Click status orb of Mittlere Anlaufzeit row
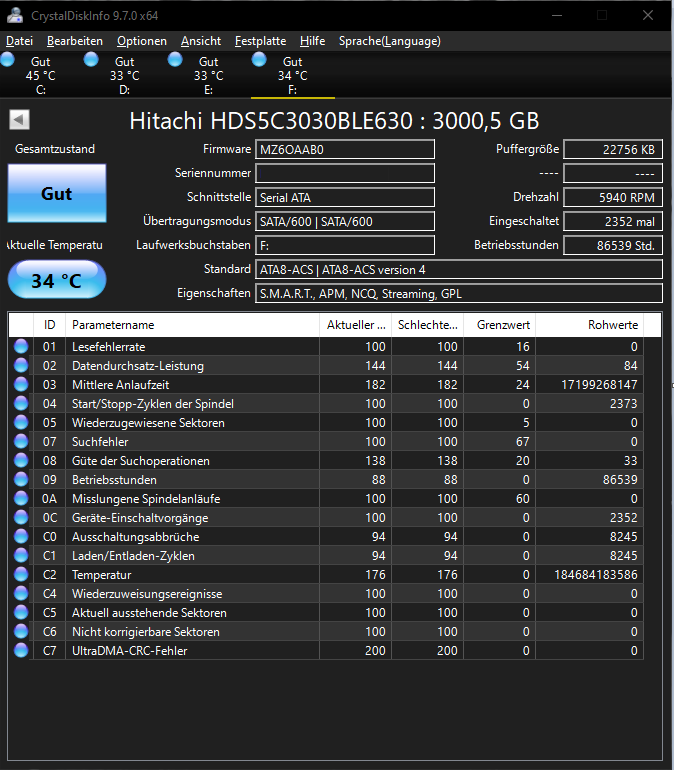This screenshot has height=770, width=674. (21, 384)
